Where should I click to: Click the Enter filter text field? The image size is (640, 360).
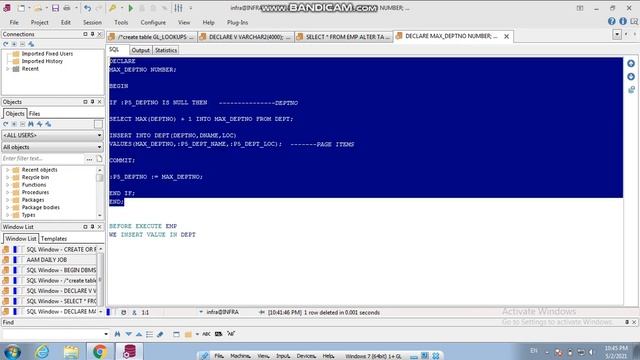(x=43, y=158)
